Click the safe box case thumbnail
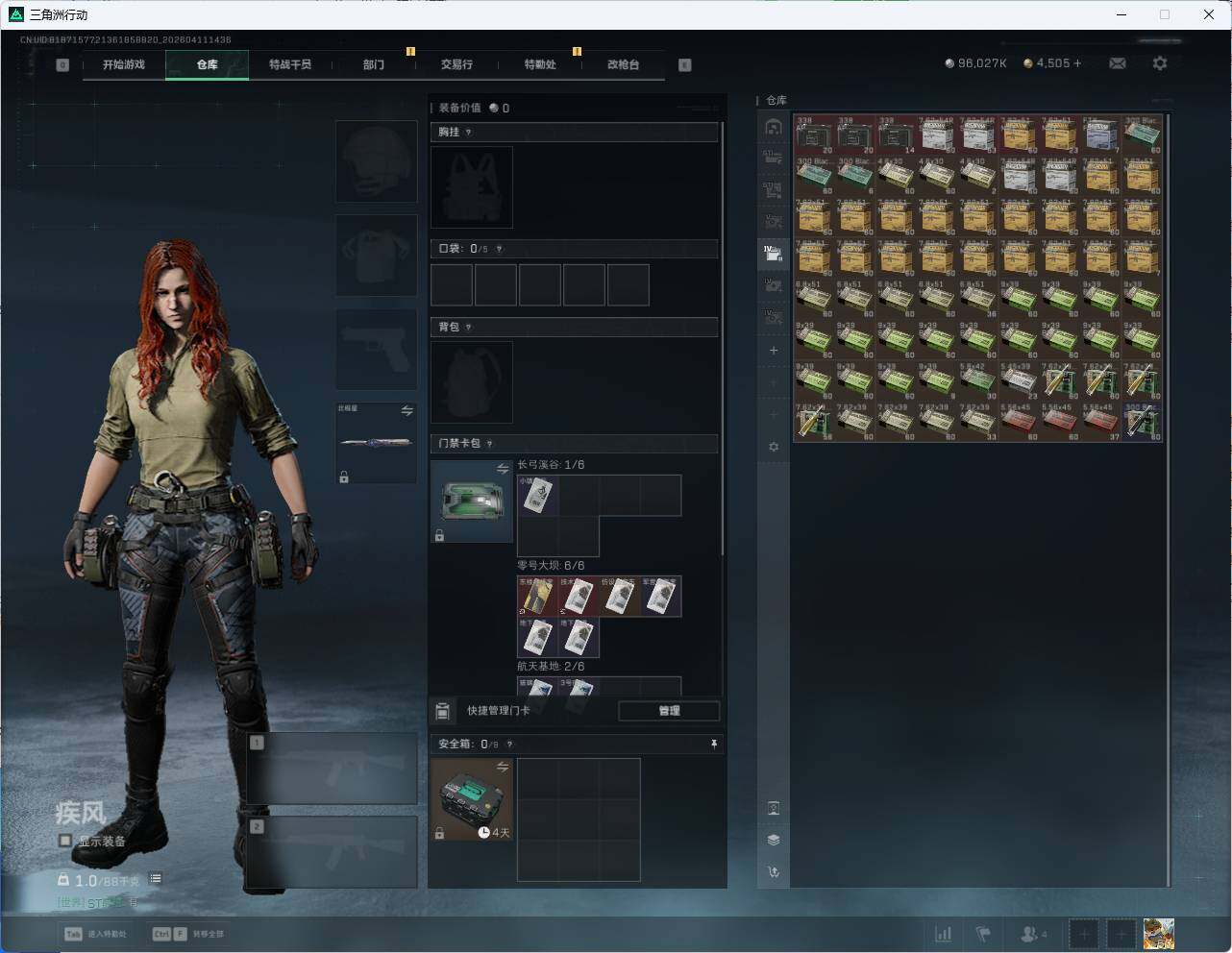 [x=472, y=799]
